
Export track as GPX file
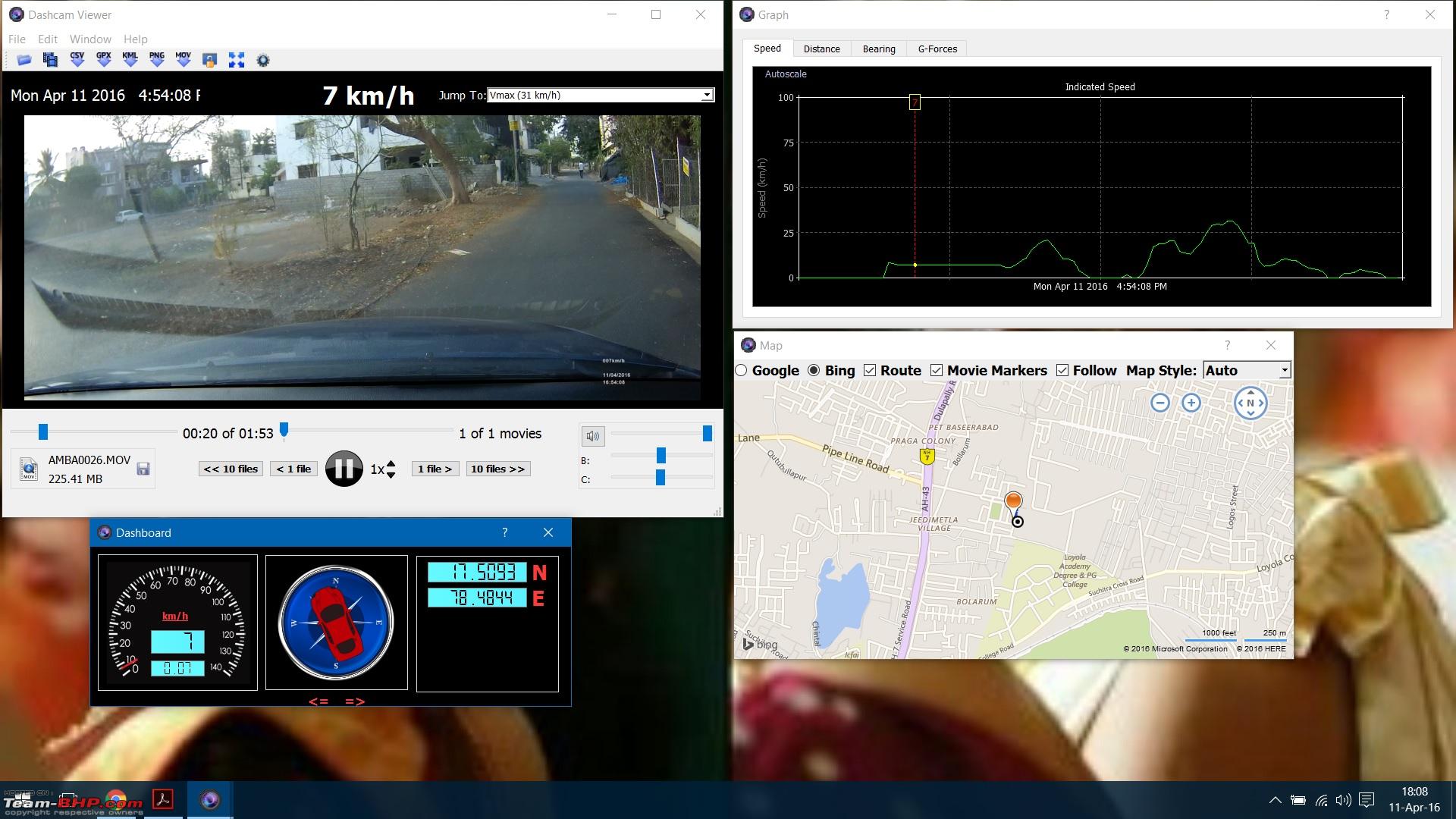click(x=104, y=59)
